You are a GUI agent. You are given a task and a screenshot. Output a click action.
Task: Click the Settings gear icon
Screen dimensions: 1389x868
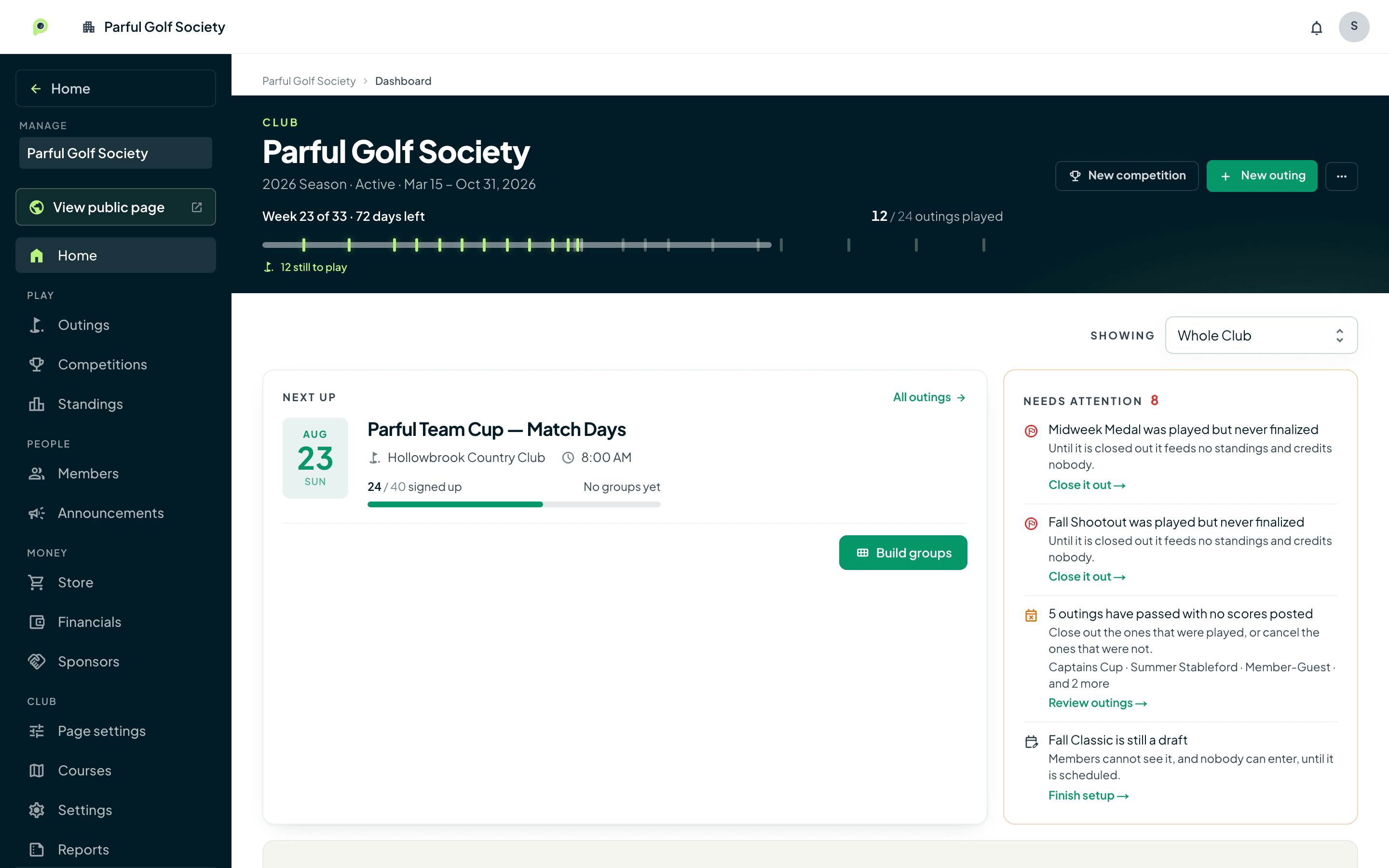37,811
